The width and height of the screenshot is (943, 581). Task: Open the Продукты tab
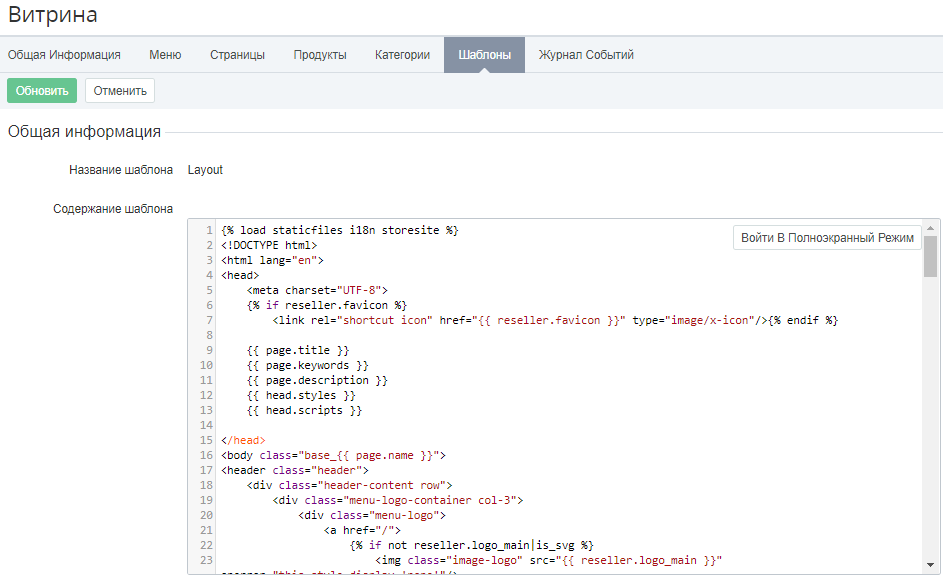coord(320,55)
